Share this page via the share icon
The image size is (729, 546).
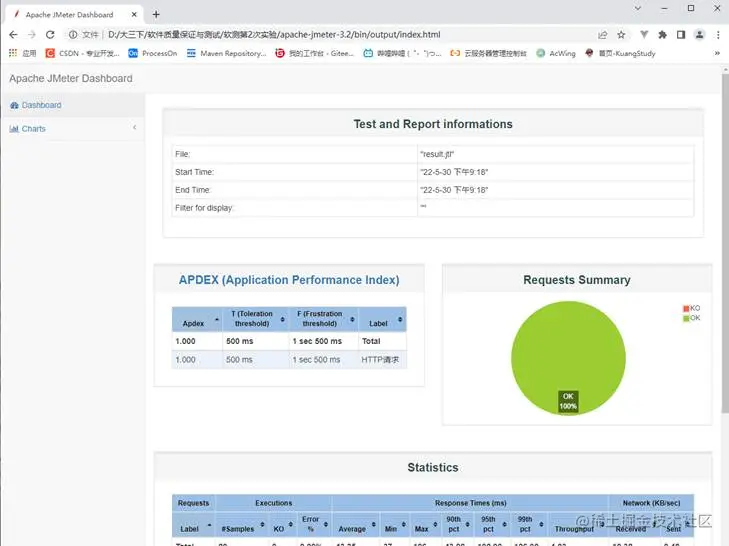tap(603, 35)
